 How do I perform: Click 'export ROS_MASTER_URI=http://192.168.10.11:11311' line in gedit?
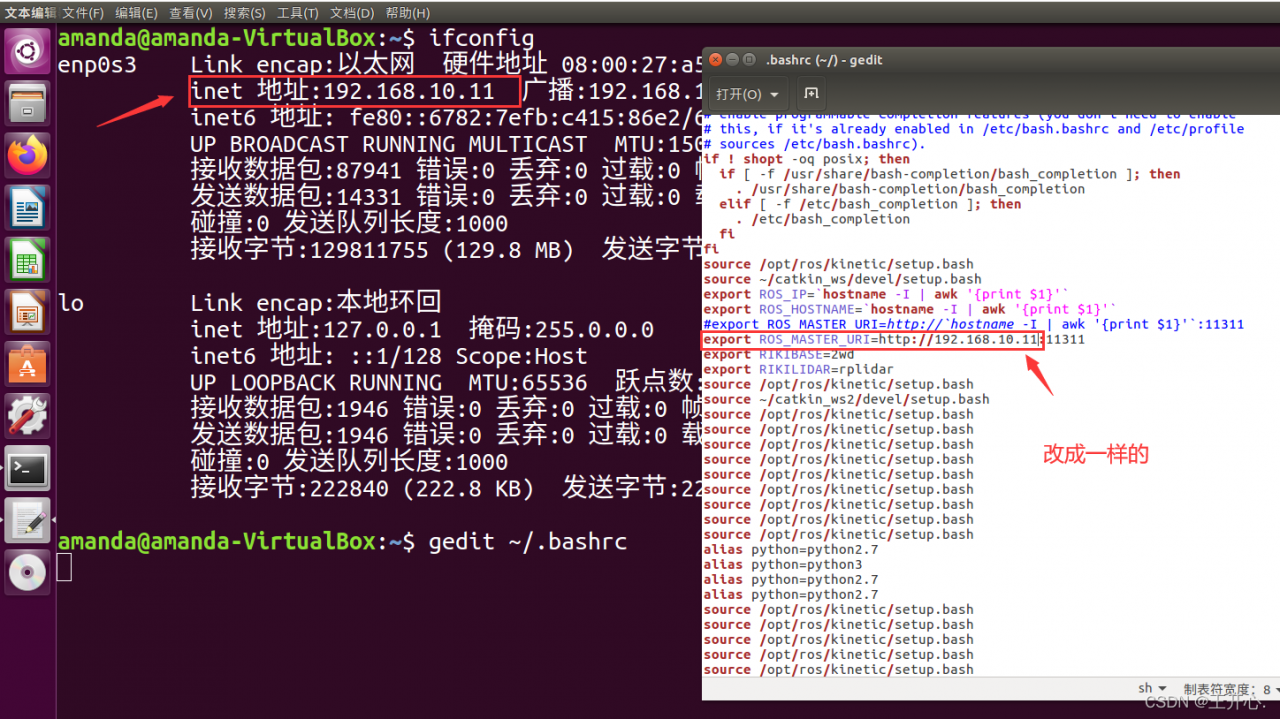893,339
